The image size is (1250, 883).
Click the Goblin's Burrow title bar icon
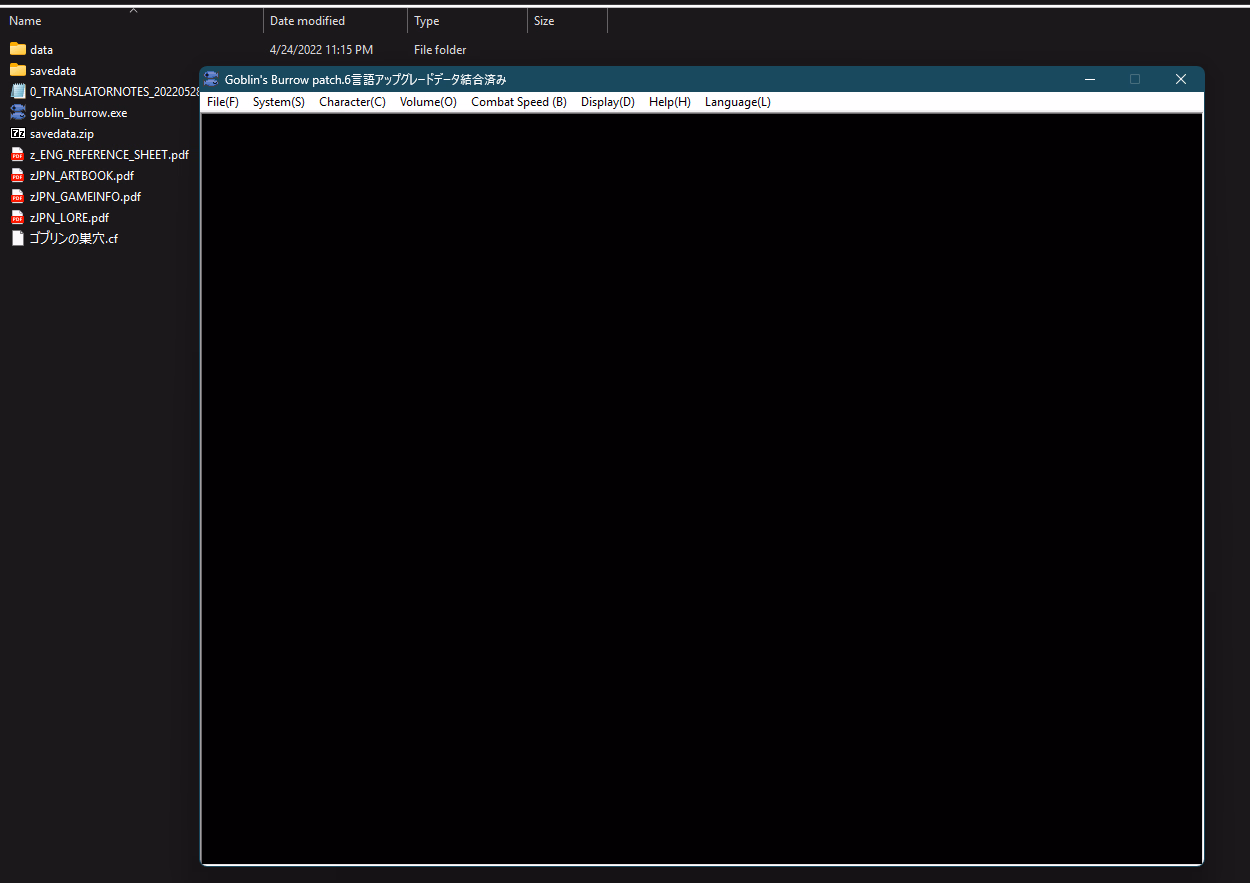tap(211, 80)
